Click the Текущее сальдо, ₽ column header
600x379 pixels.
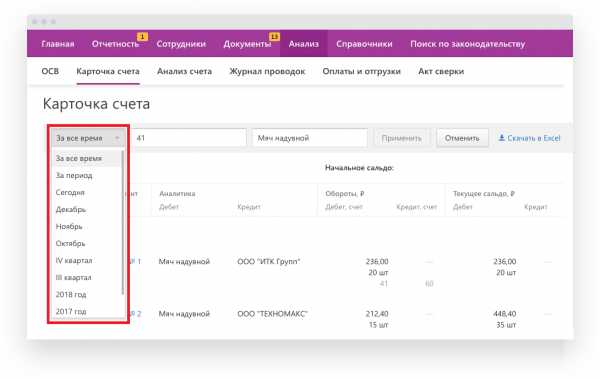pos(484,193)
